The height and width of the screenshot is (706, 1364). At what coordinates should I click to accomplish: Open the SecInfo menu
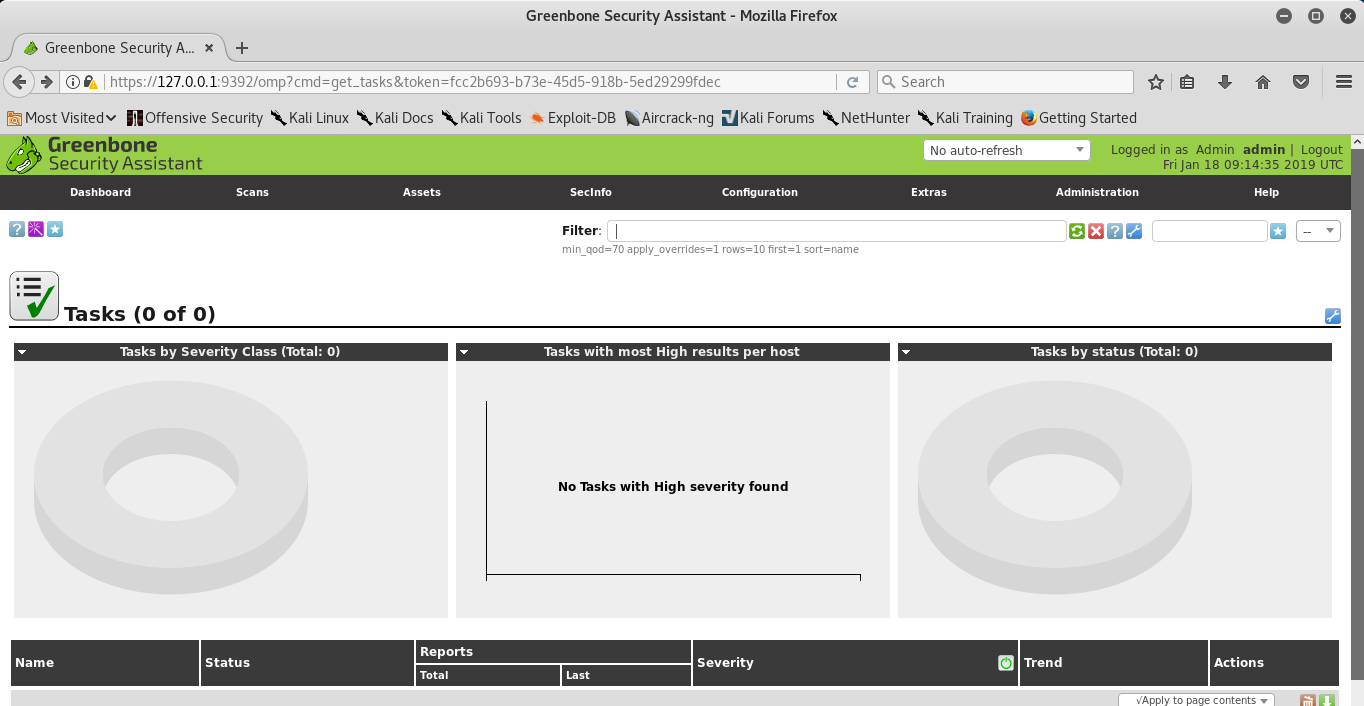pos(590,192)
